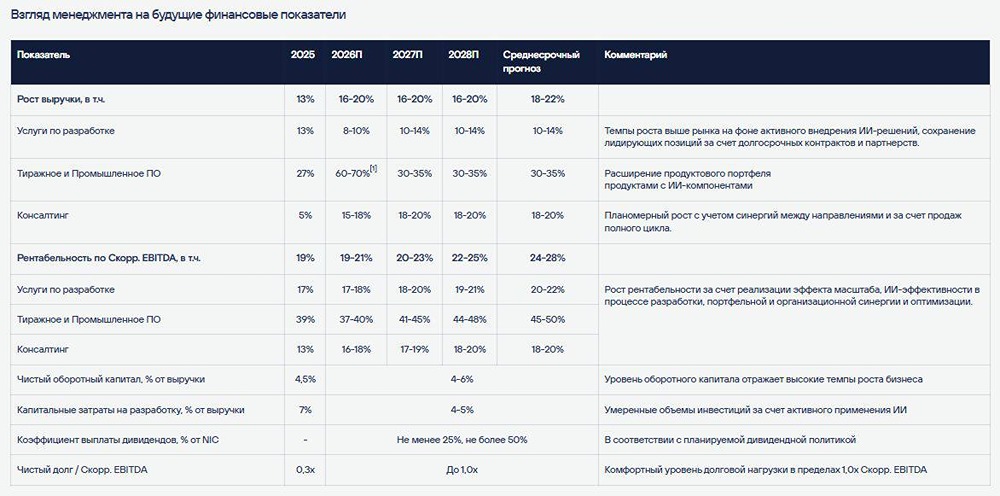
Task: Click the "Комментарий" column header
Action: pos(635,55)
